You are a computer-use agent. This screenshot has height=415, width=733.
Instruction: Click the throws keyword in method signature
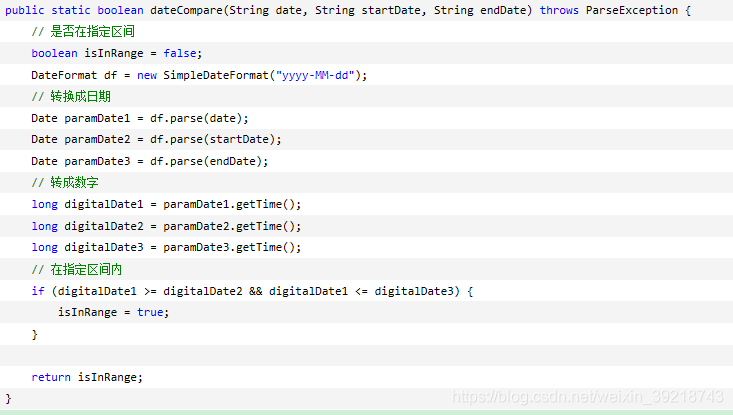pos(559,10)
